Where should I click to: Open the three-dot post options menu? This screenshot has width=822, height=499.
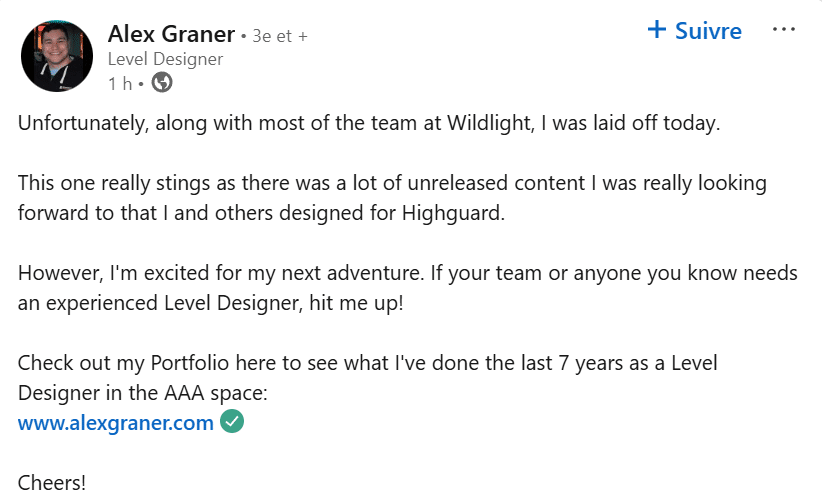coord(784,30)
